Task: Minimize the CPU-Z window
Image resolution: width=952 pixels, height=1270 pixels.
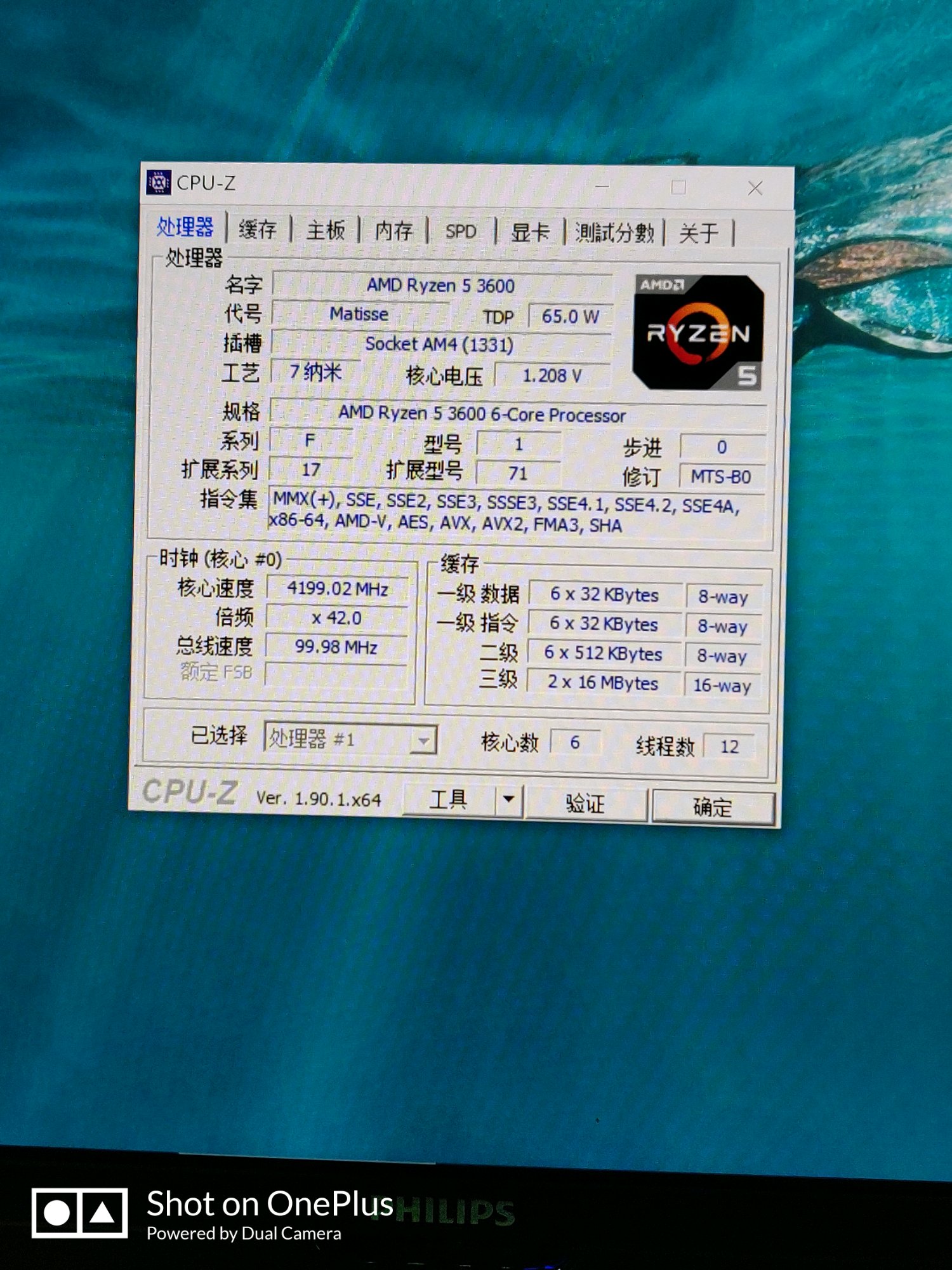Action: 602,187
